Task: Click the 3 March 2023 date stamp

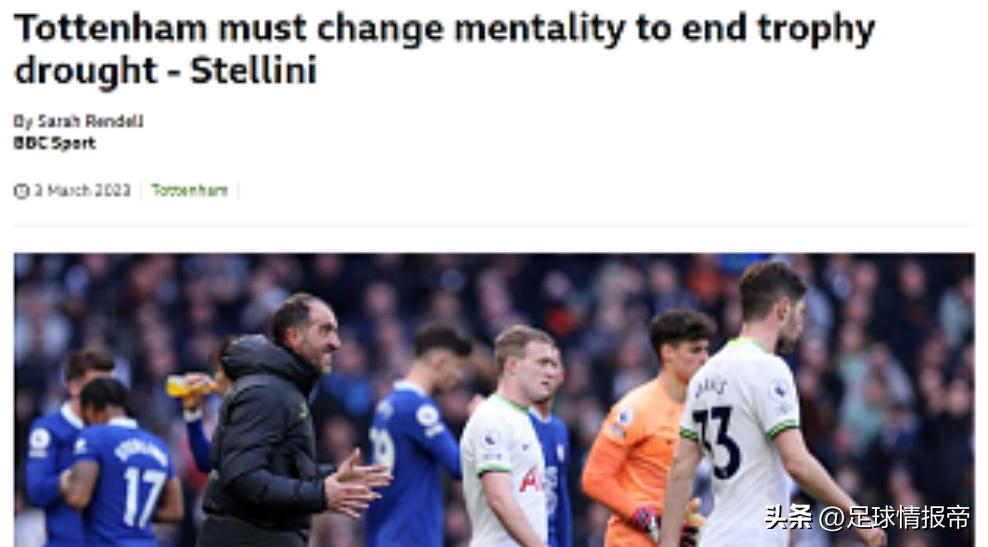Action: click(x=83, y=190)
